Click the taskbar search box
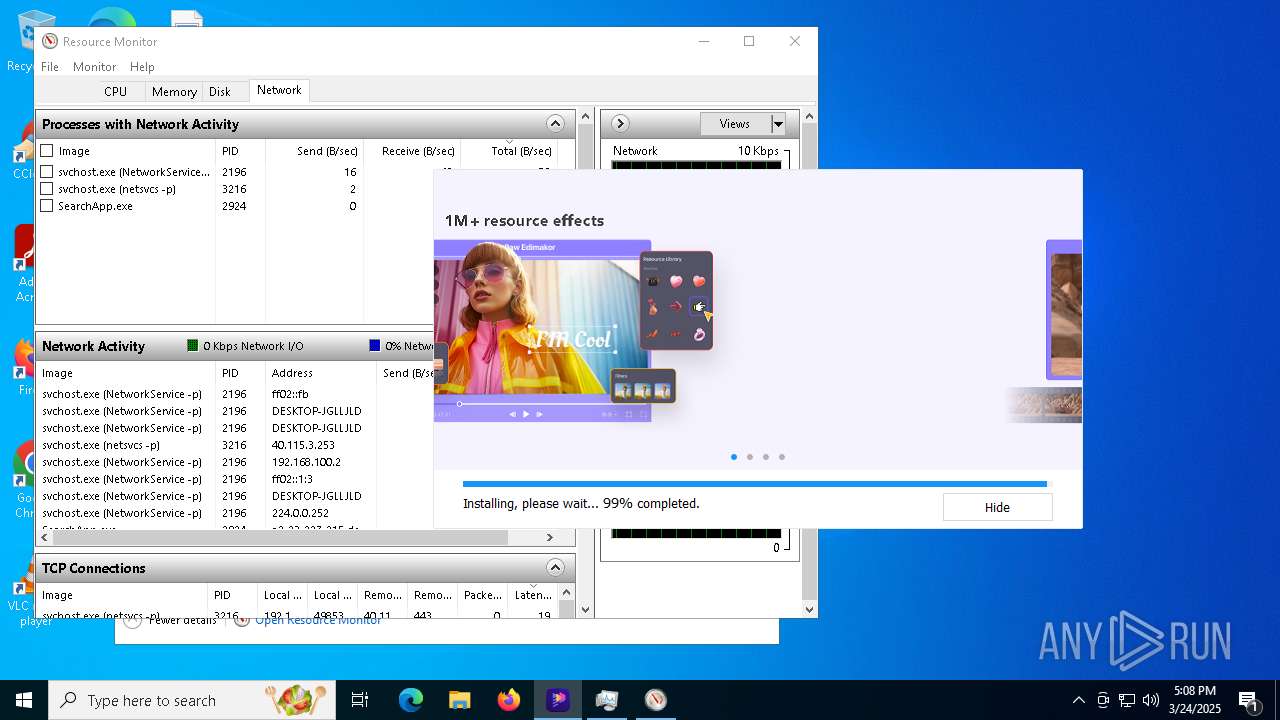 (x=192, y=700)
